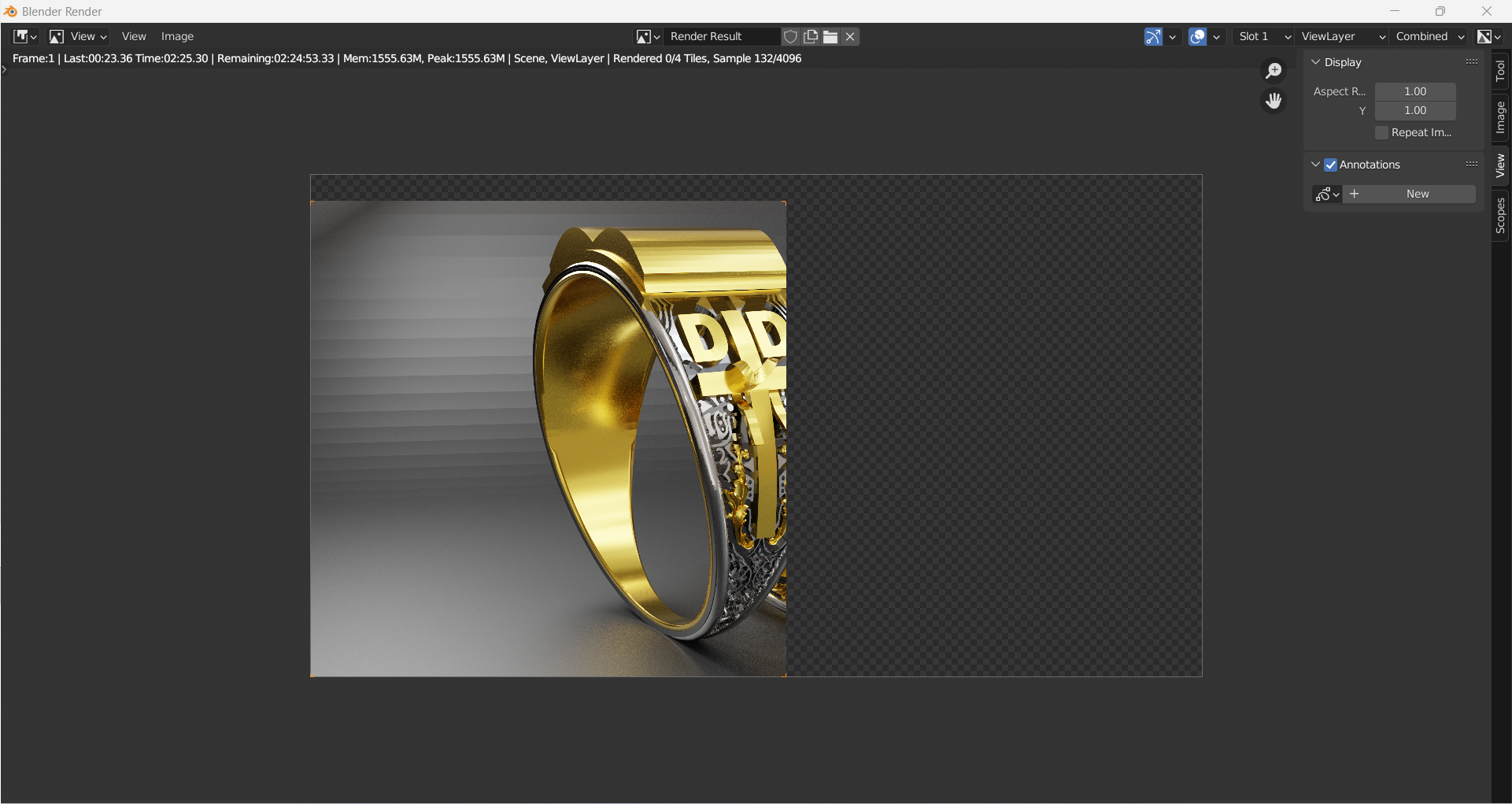
Task: Open the Combined pass dropdown
Action: click(x=1429, y=36)
